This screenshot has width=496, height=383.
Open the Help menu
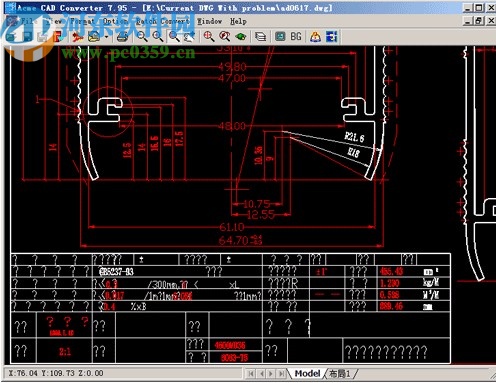(238, 21)
